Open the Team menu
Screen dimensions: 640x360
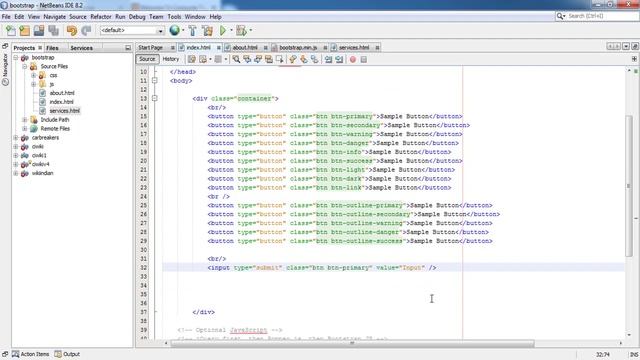click(x=156, y=17)
